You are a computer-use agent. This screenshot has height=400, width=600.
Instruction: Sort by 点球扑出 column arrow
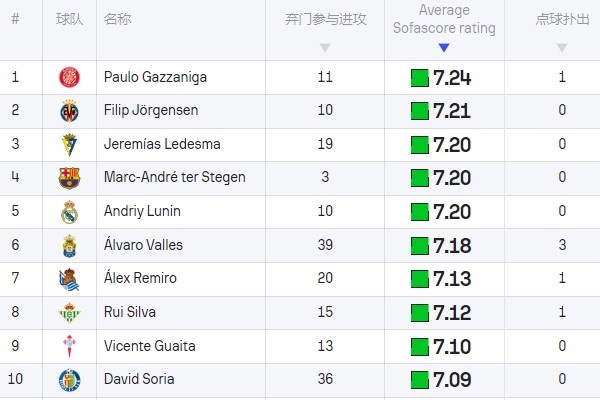pyautogui.click(x=562, y=47)
